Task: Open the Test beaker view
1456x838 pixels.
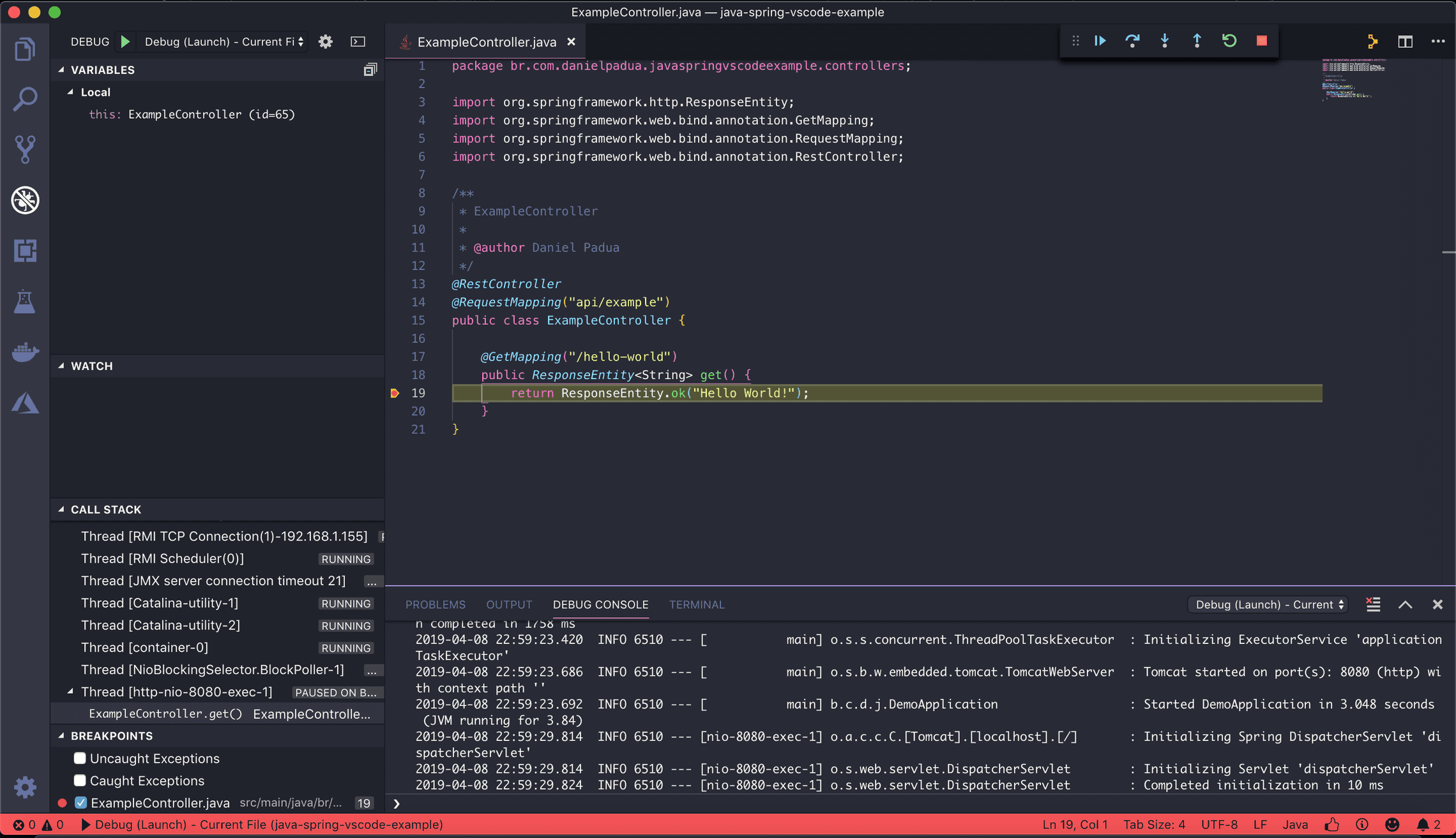Action: pos(25,301)
